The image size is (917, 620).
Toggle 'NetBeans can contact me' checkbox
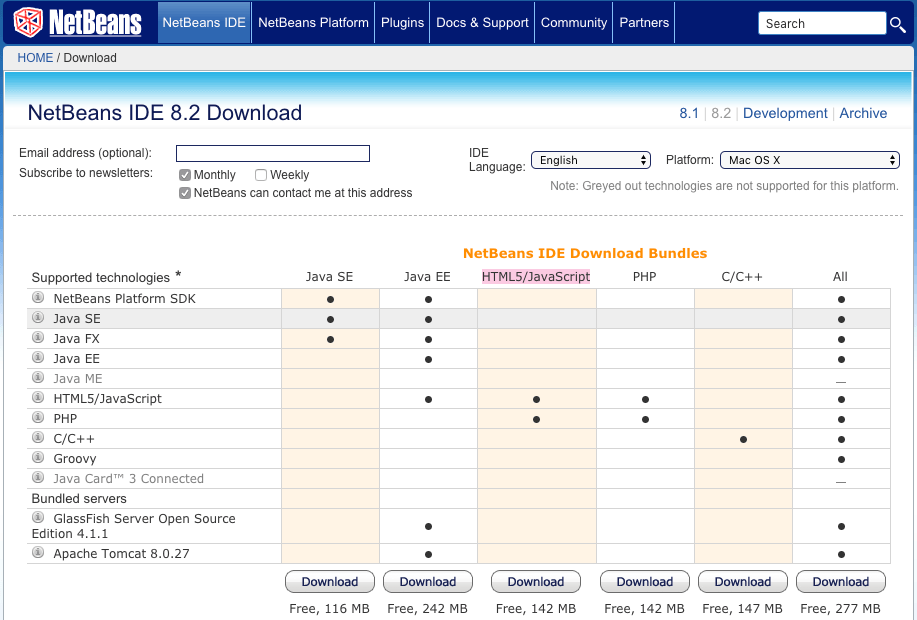coord(185,193)
